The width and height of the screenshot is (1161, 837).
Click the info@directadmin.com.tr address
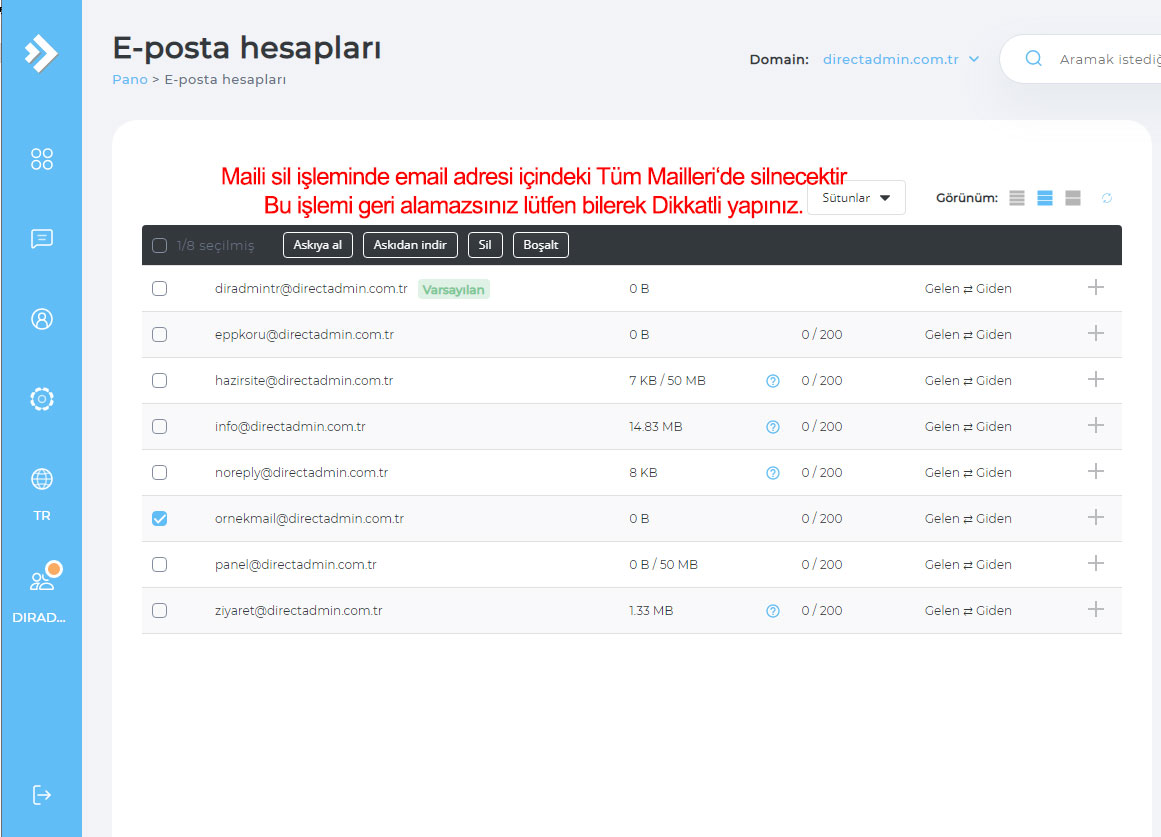tap(290, 427)
